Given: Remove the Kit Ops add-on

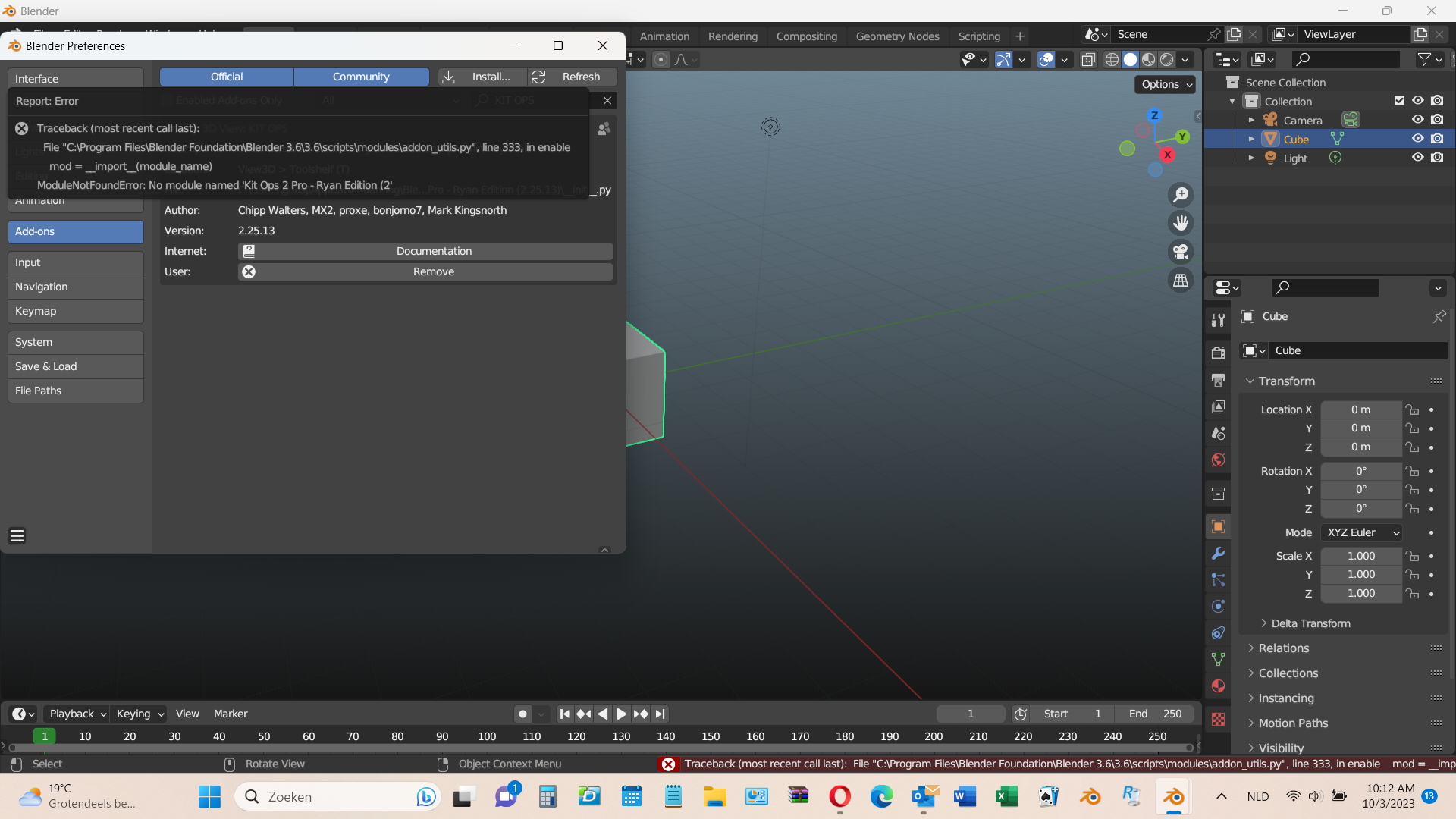Looking at the screenshot, I should [x=425, y=271].
